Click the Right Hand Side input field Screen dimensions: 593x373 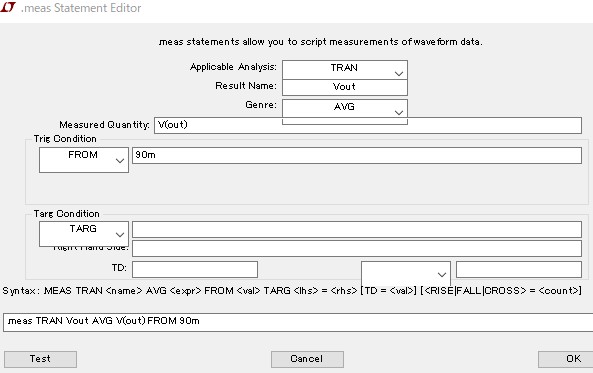(357, 249)
